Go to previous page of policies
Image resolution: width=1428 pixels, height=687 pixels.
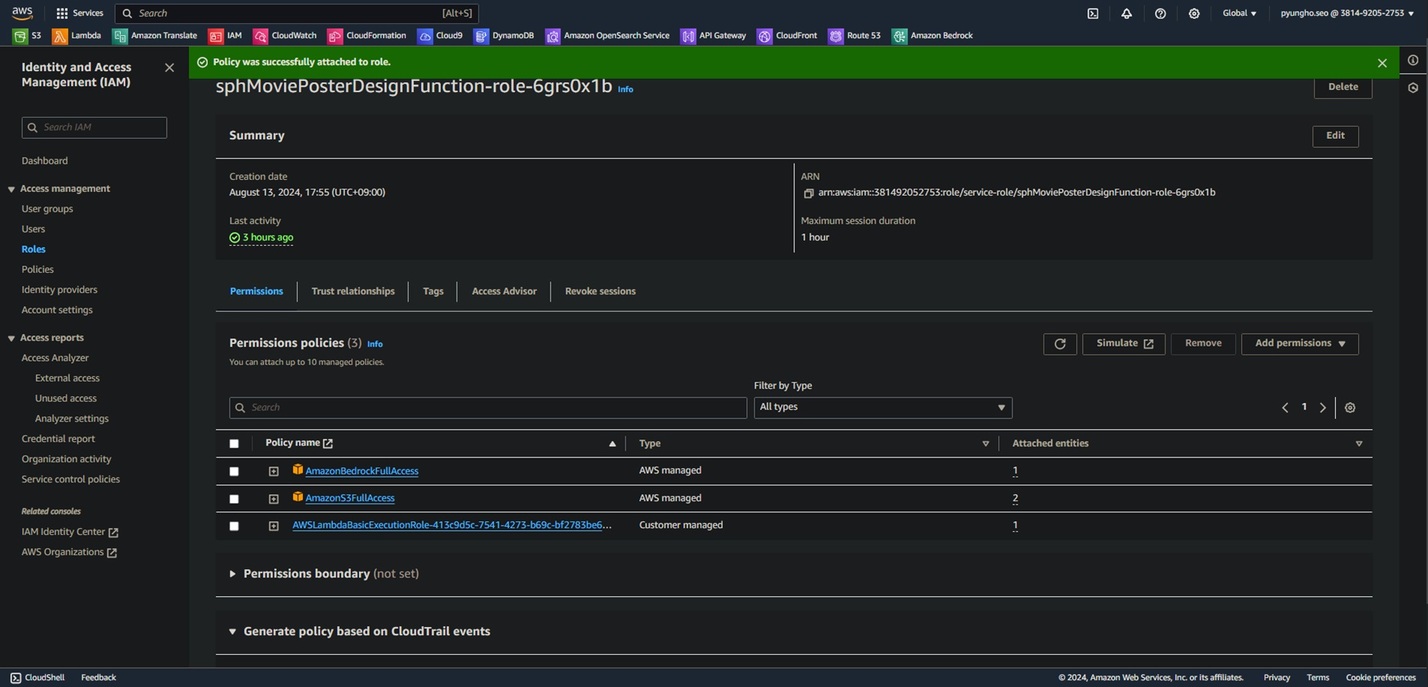(1285, 408)
